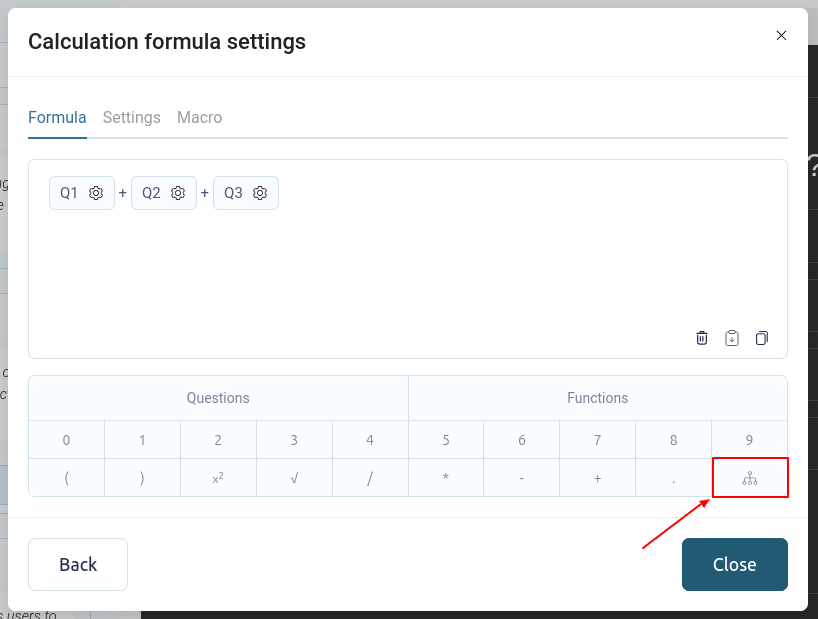Click the gear icon beside Q2
The height and width of the screenshot is (619, 818).
tap(178, 193)
